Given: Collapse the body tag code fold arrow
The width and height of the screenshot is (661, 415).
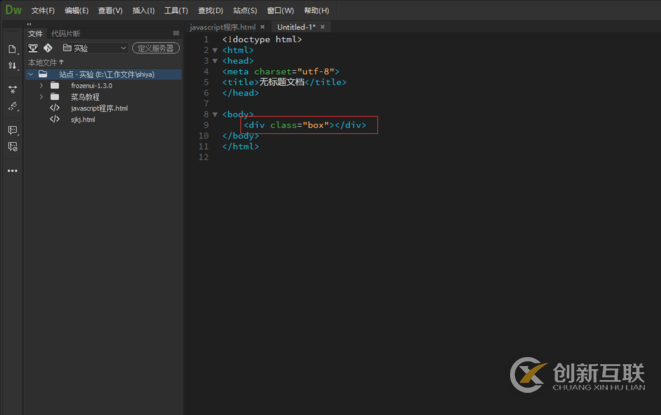Looking at the screenshot, I should coord(214,115).
